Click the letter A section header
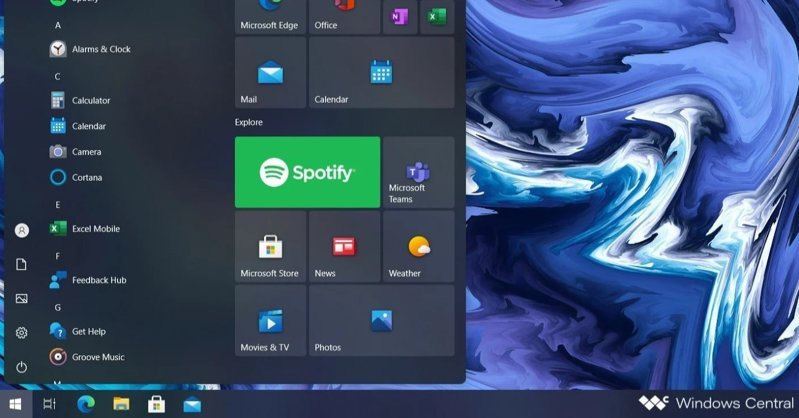 click(x=58, y=25)
